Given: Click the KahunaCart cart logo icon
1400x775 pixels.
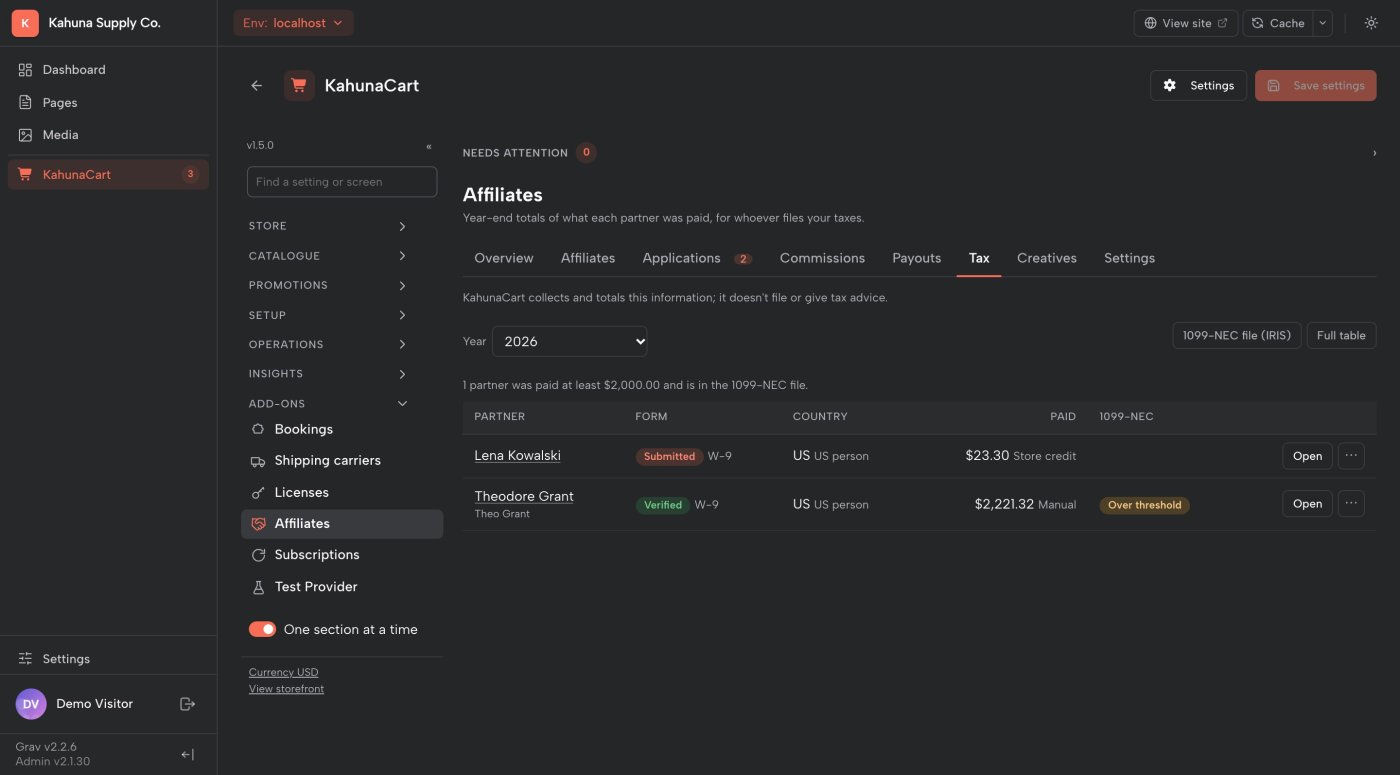Looking at the screenshot, I should (x=299, y=86).
